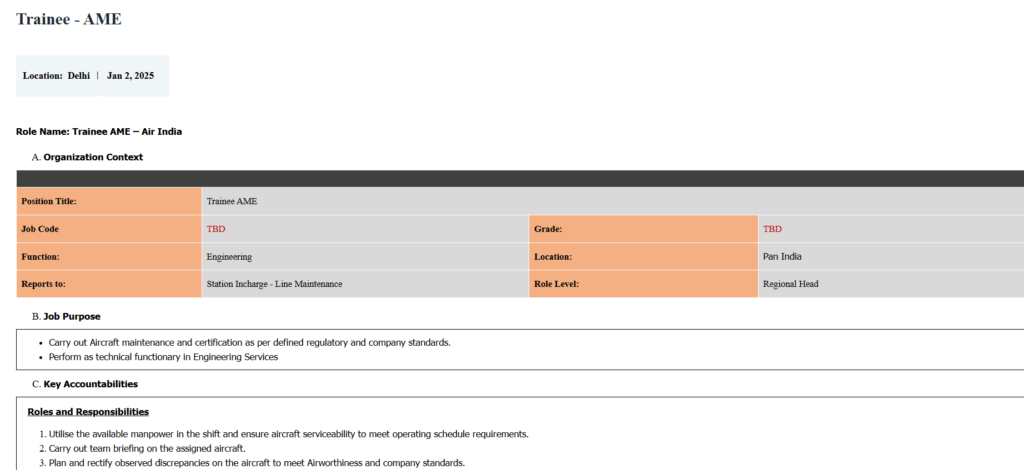Click the posting date 'Jan 2, 2025'
This screenshot has width=1024, height=470.
131,76
